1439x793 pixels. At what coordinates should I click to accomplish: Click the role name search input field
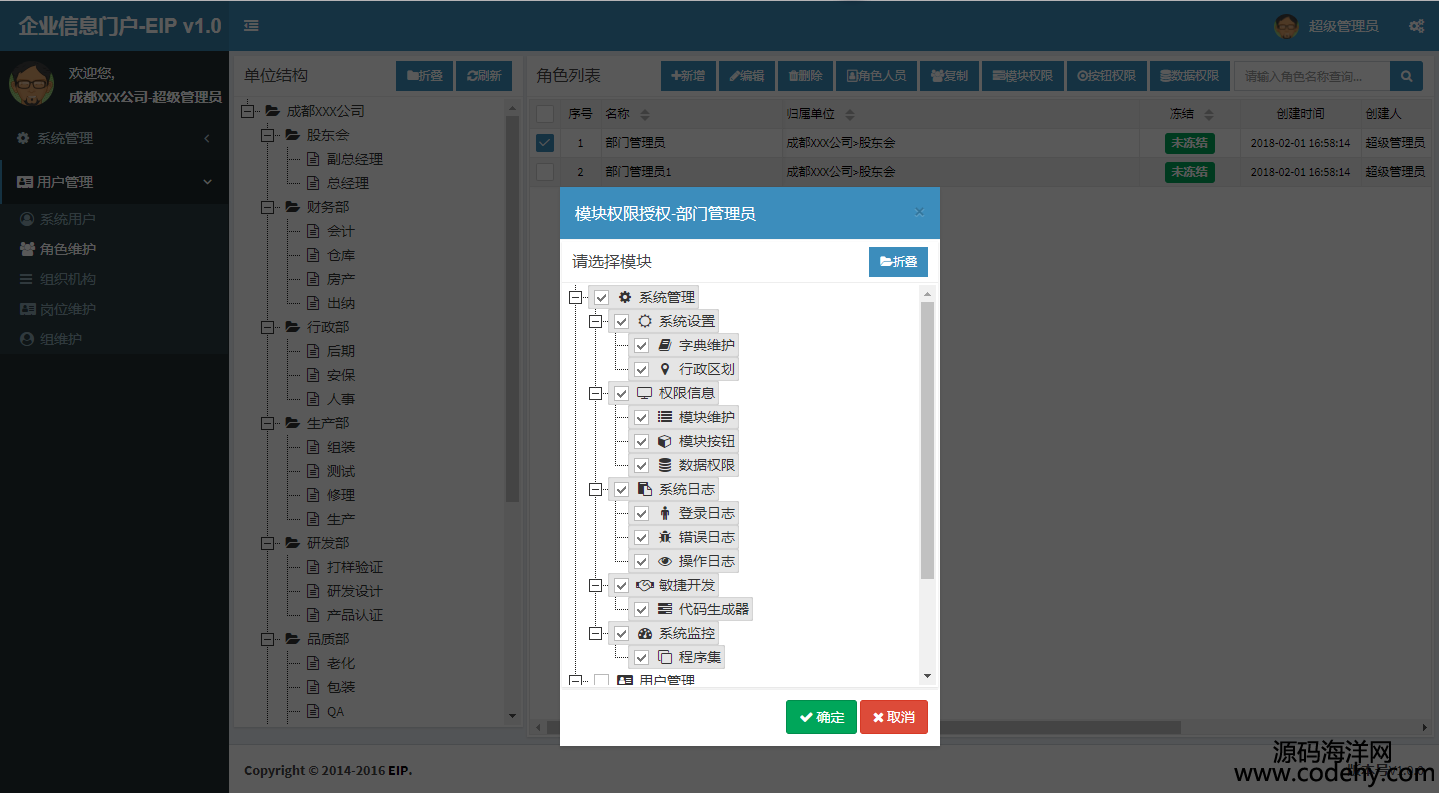[x=1312, y=76]
